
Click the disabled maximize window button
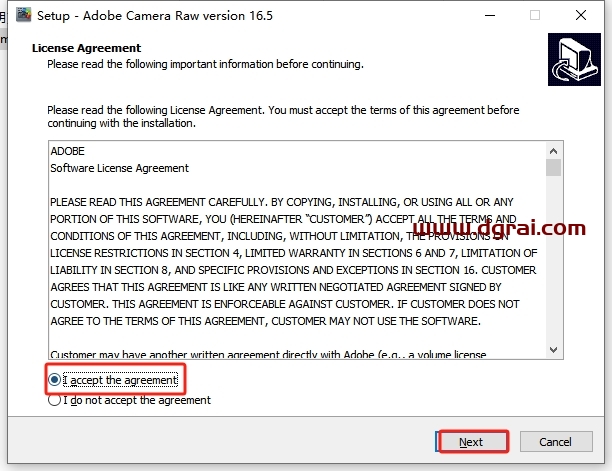[535, 16]
